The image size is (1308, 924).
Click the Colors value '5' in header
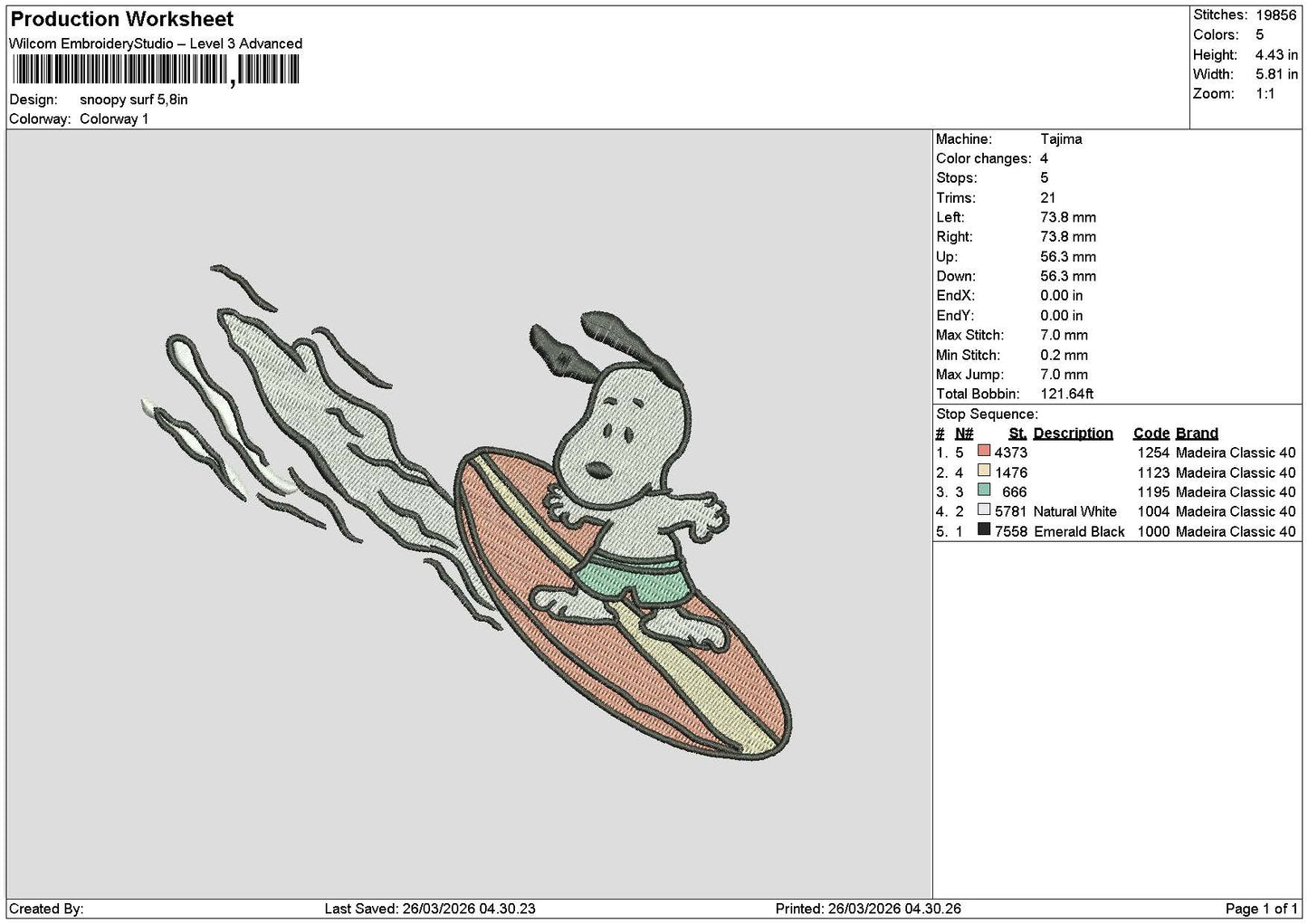coord(1259,35)
